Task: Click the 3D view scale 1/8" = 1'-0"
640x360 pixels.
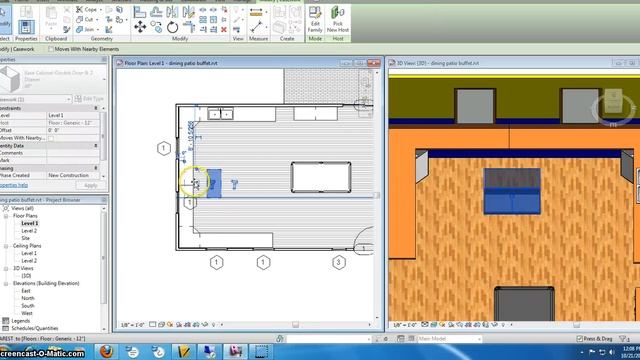Action: click(404, 325)
